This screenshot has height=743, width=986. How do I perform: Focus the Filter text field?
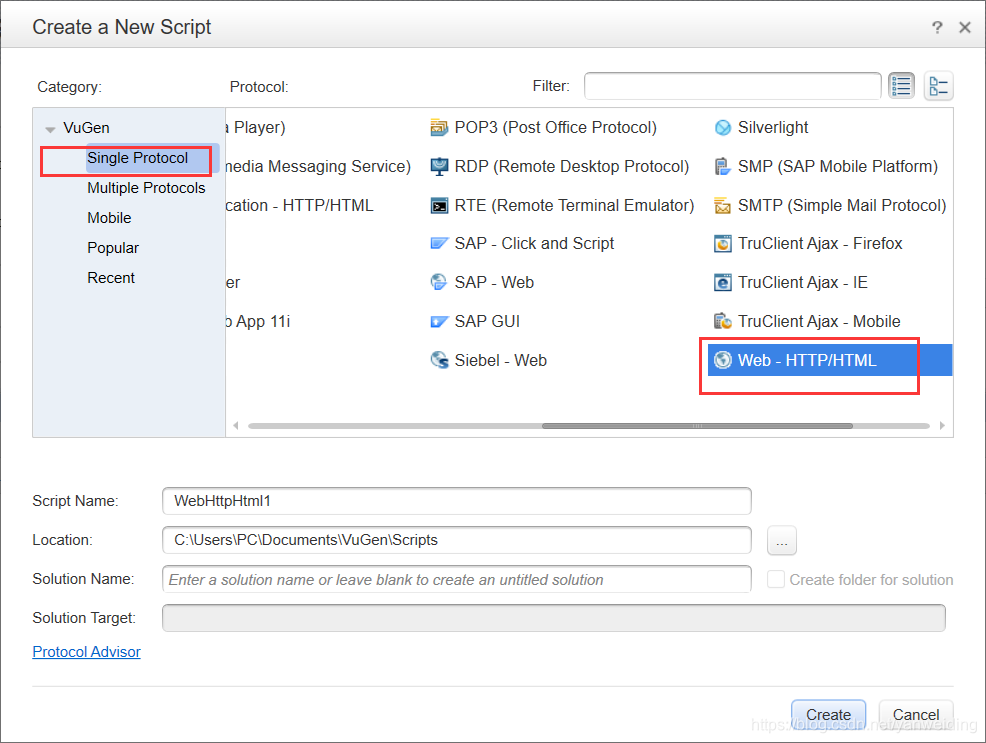(x=733, y=86)
